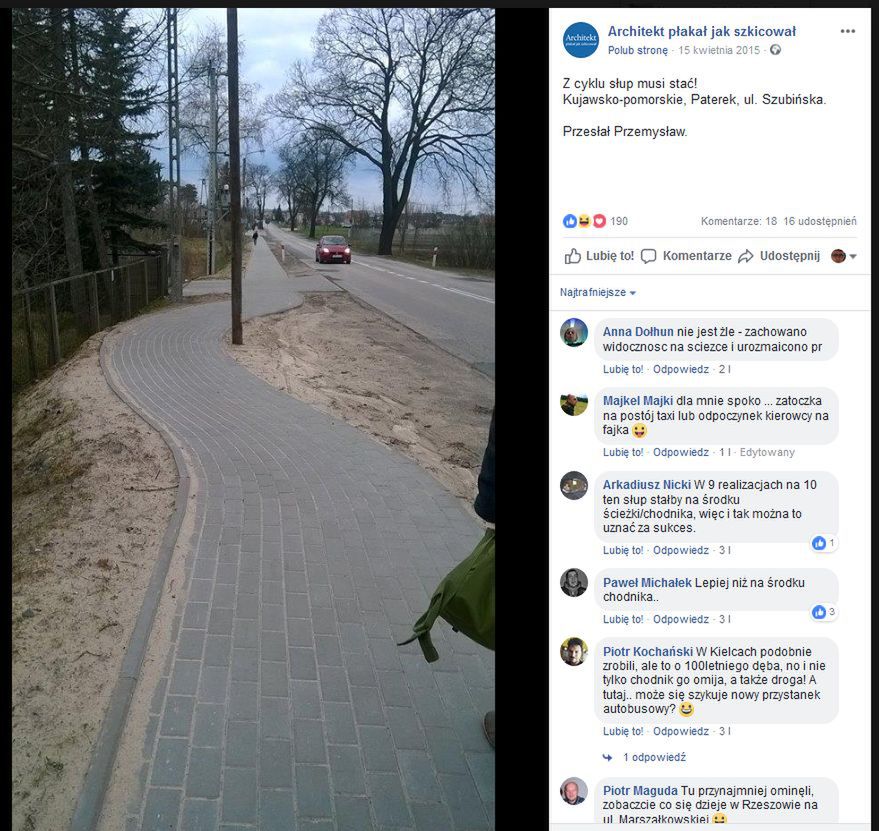The height and width of the screenshot is (831, 879).
Task: Click the Lubię to! thumbs-up icon under the post
Action: (x=572, y=256)
